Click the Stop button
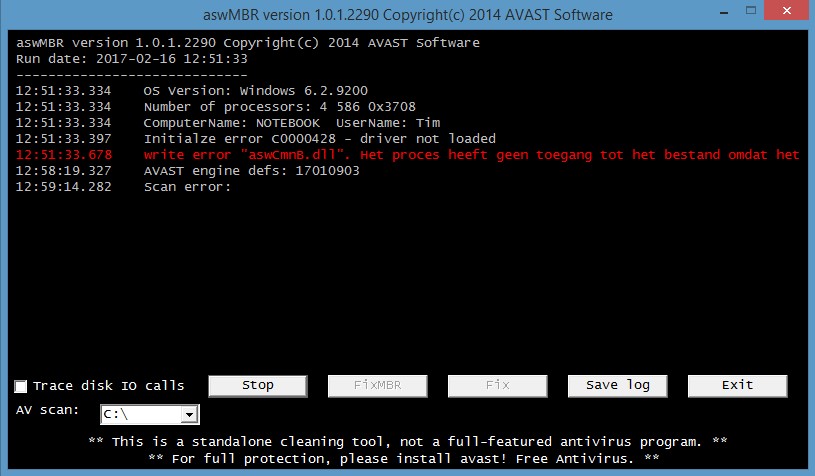 click(x=258, y=386)
